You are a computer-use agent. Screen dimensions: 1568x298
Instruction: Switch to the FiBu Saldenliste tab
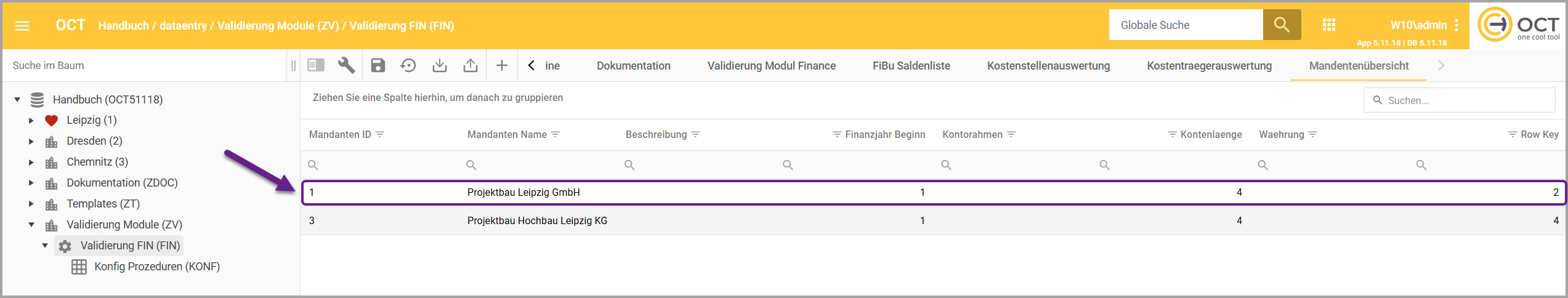(911, 66)
